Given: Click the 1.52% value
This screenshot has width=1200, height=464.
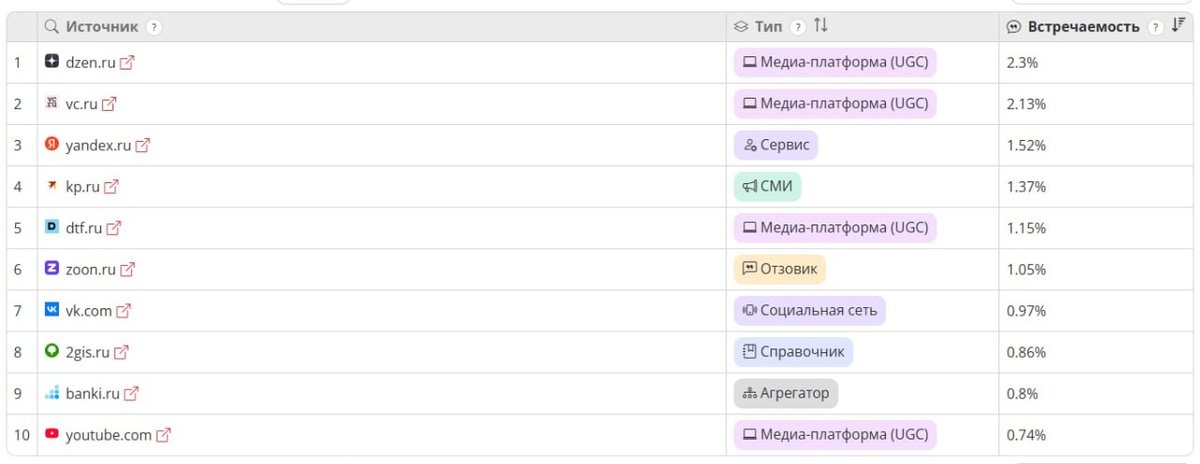Looking at the screenshot, I should tap(1026, 145).
